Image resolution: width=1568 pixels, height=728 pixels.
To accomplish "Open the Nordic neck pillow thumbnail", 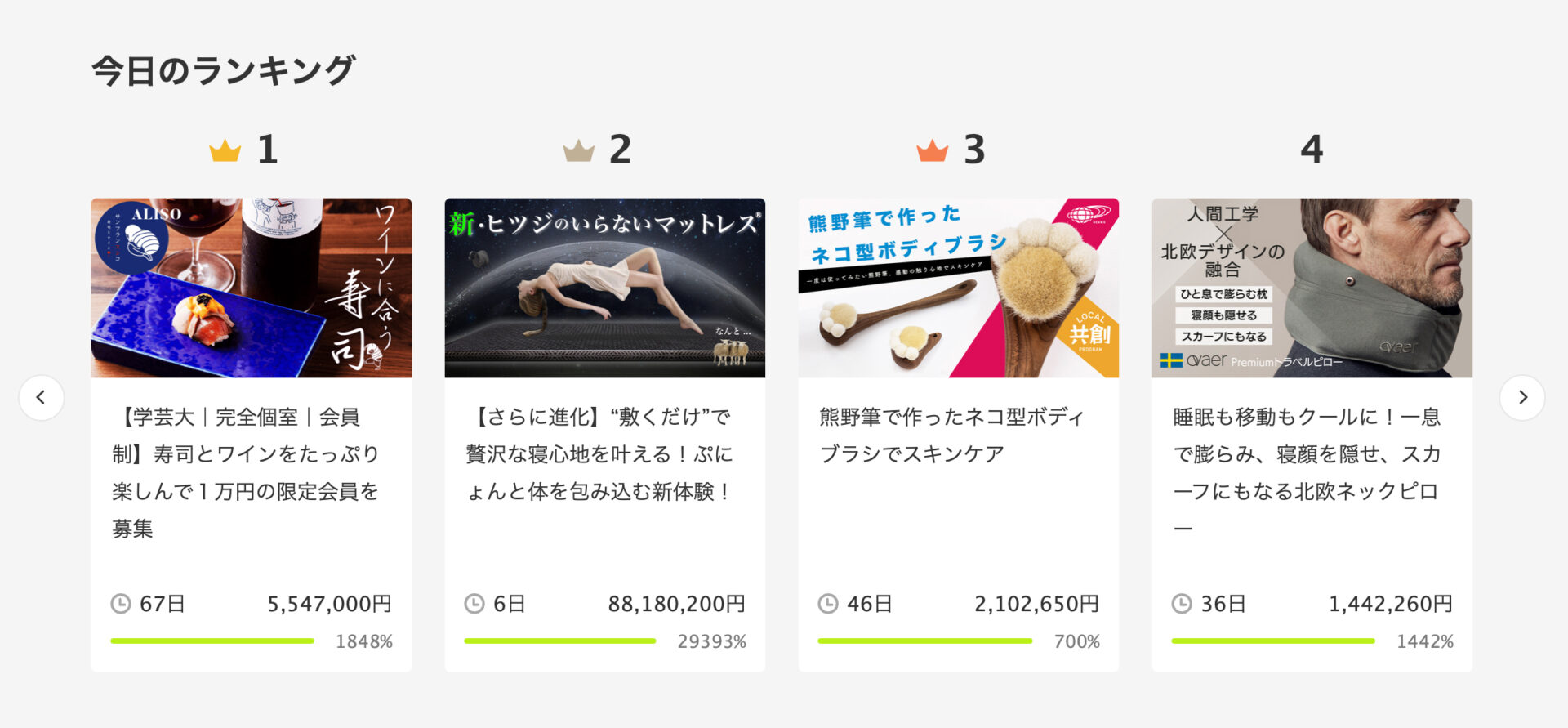I will (1312, 288).
